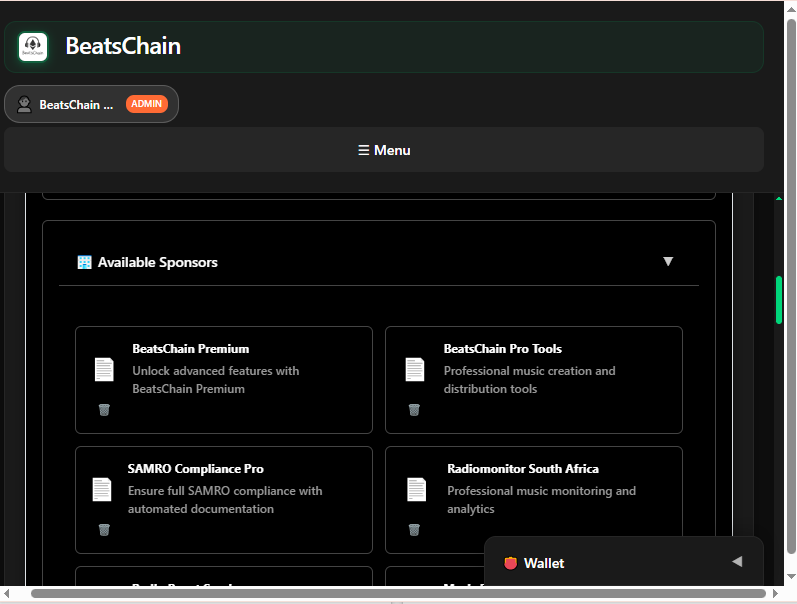
Task: Select the SAMRO Compliance Pro title
Action: (x=196, y=469)
